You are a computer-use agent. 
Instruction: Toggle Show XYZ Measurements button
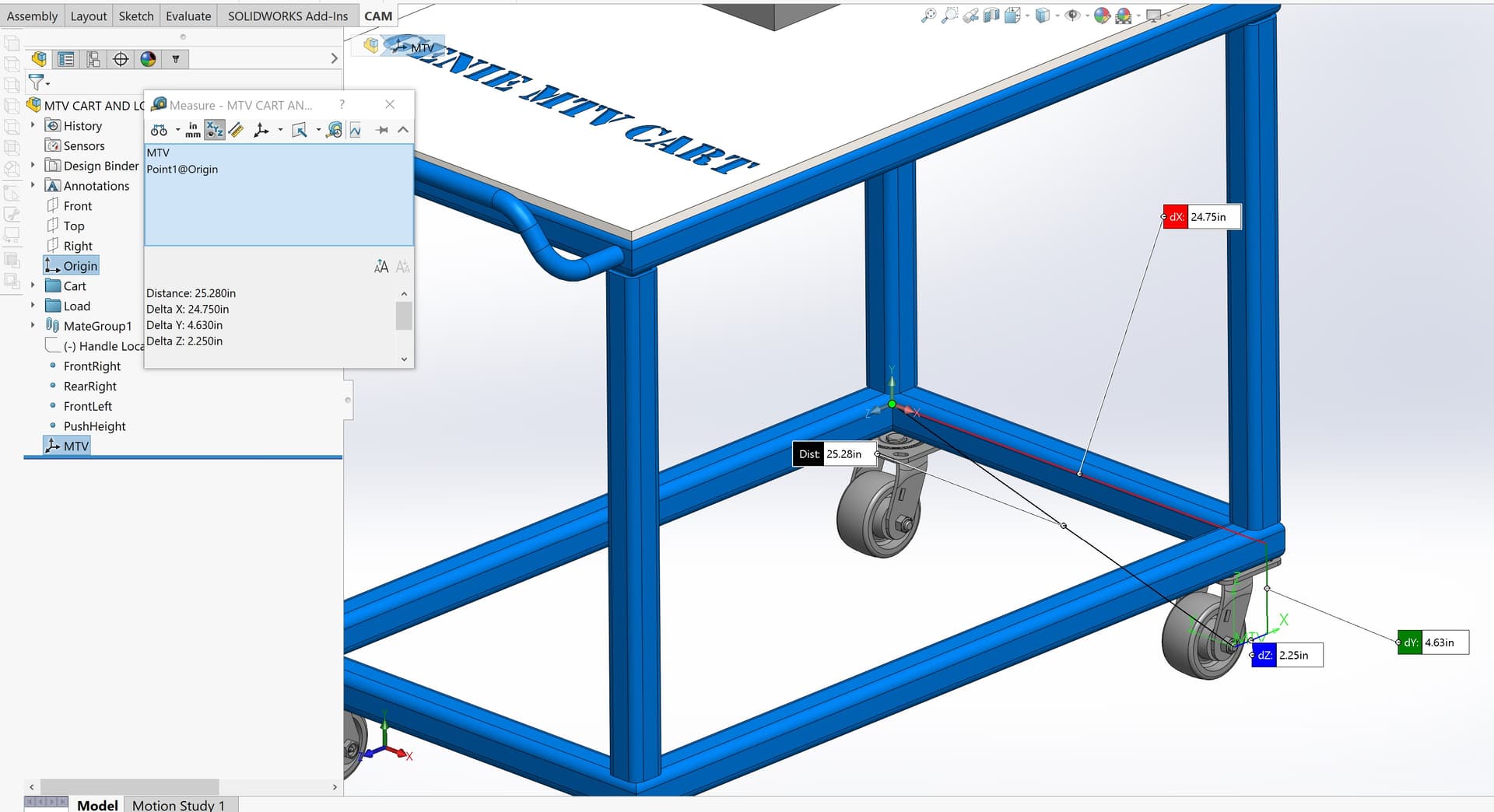[x=215, y=130]
